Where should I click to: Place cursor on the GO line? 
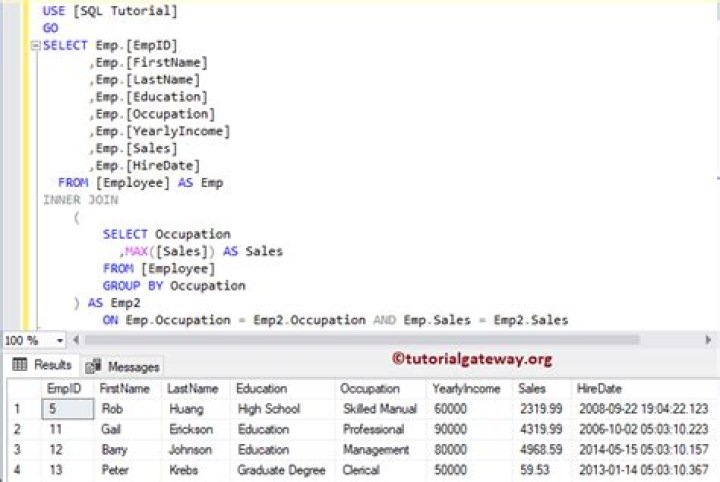[51, 28]
